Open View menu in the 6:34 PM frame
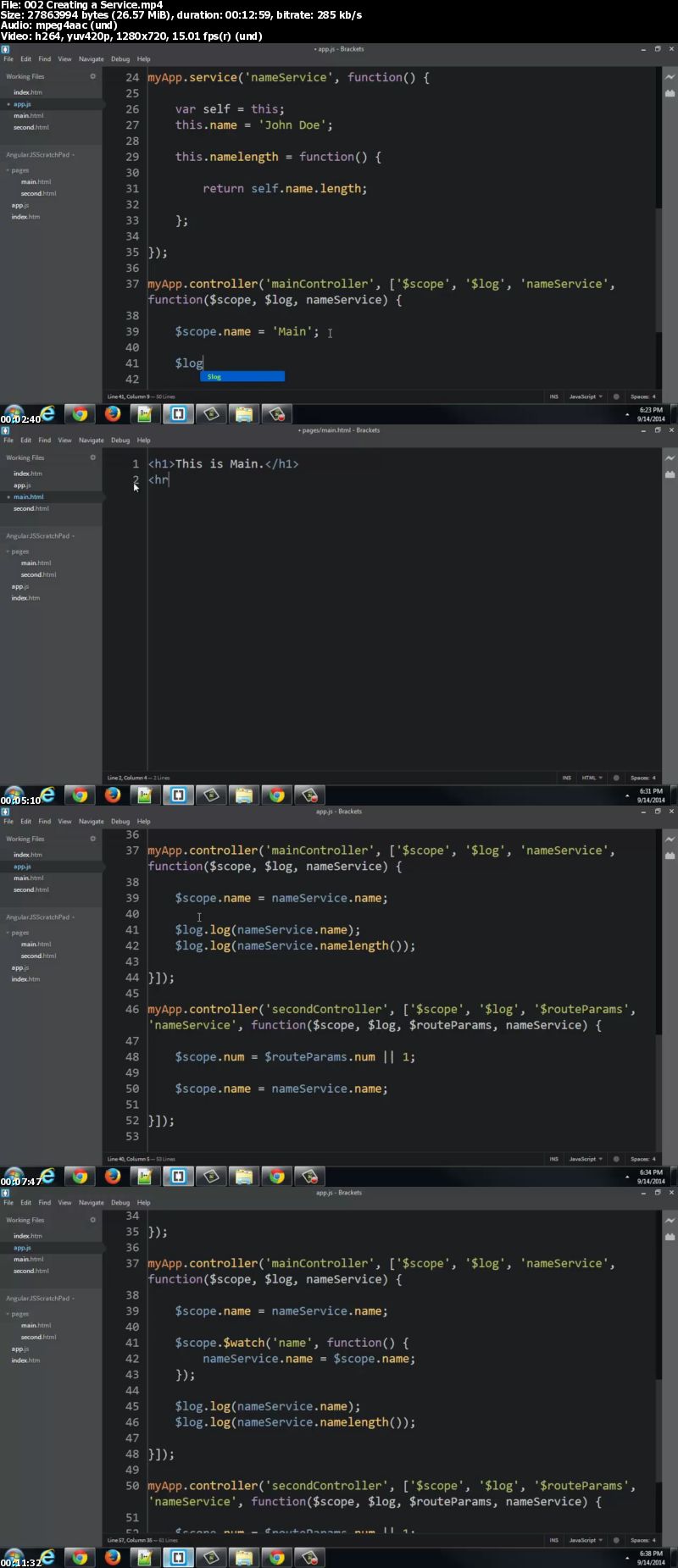 pyautogui.click(x=64, y=822)
